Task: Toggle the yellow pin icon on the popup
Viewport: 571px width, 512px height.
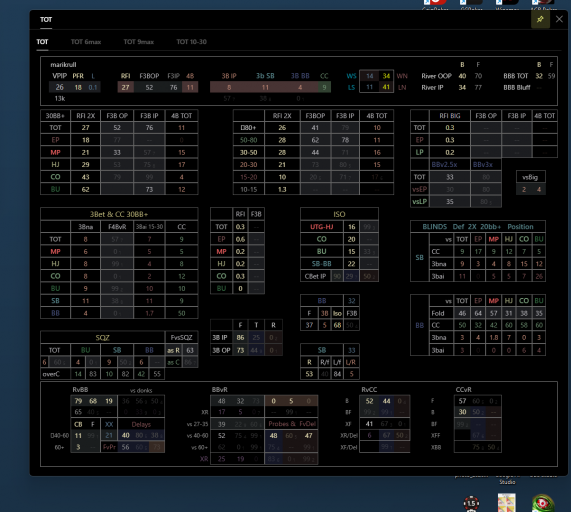Action: click(x=540, y=19)
